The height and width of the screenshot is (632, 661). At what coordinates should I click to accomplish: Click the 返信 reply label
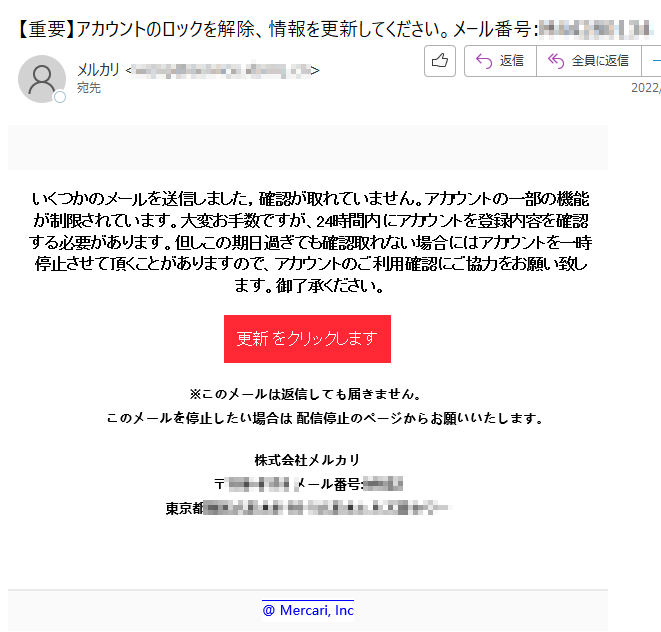click(511, 61)
